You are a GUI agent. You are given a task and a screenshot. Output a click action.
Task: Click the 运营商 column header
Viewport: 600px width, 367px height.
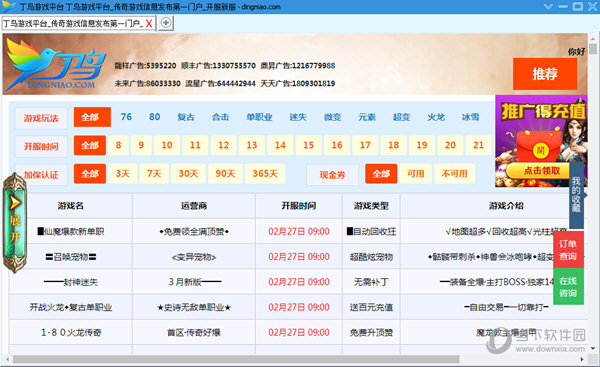194,206
